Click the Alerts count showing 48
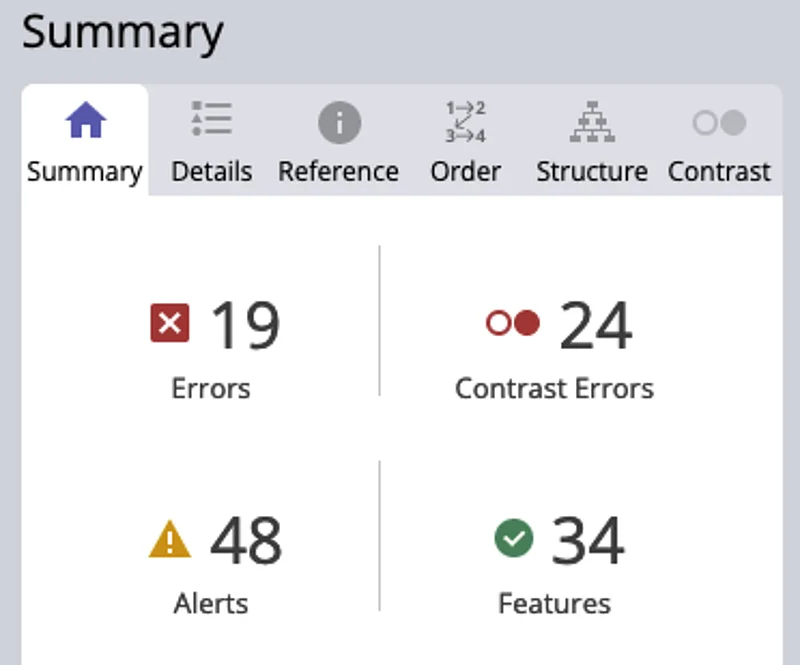Screen dimensions: 800x665 [243, 538]
